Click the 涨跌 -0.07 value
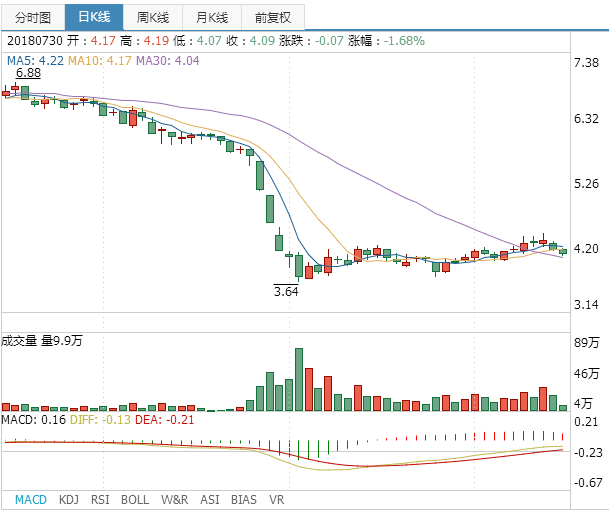Viewport: 609px width, 512px height. click(x=311, y=40)
